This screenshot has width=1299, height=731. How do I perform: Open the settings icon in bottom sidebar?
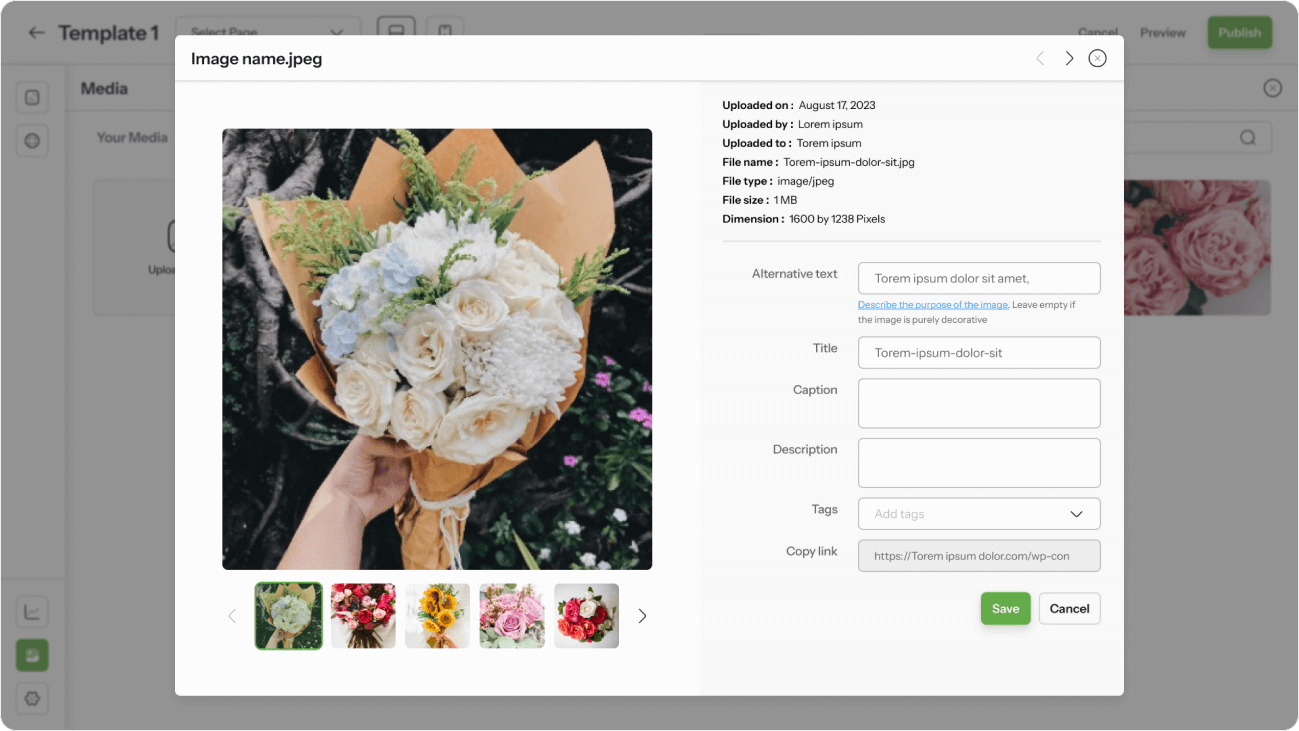pos(32,698)
